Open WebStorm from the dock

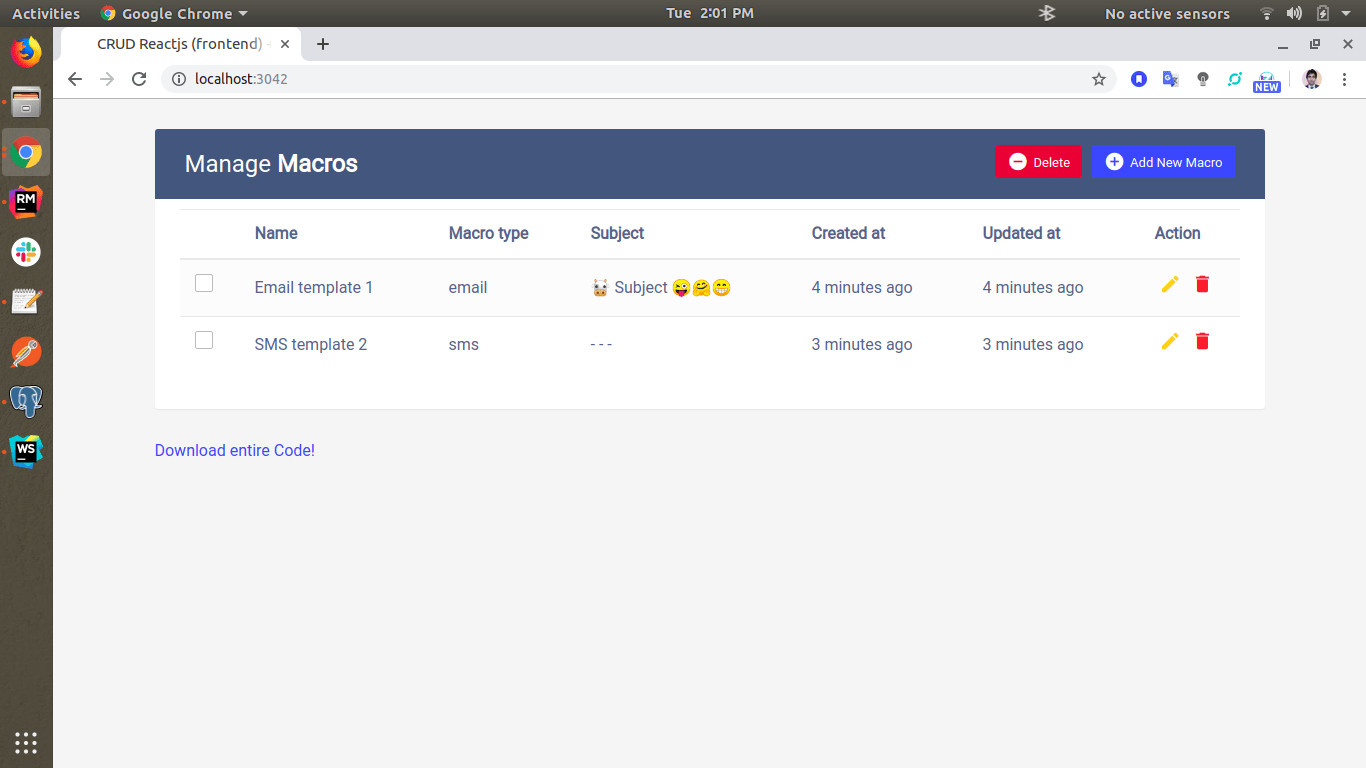click(x=25, y=450)
